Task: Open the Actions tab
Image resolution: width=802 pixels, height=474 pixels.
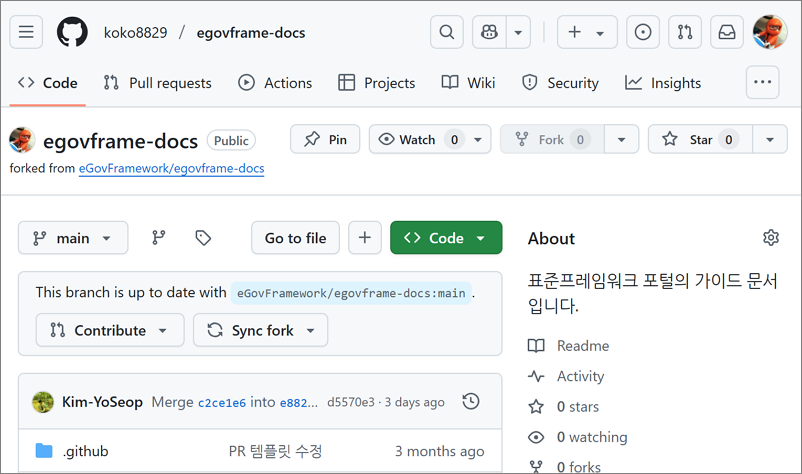Action: click(275, 83)
